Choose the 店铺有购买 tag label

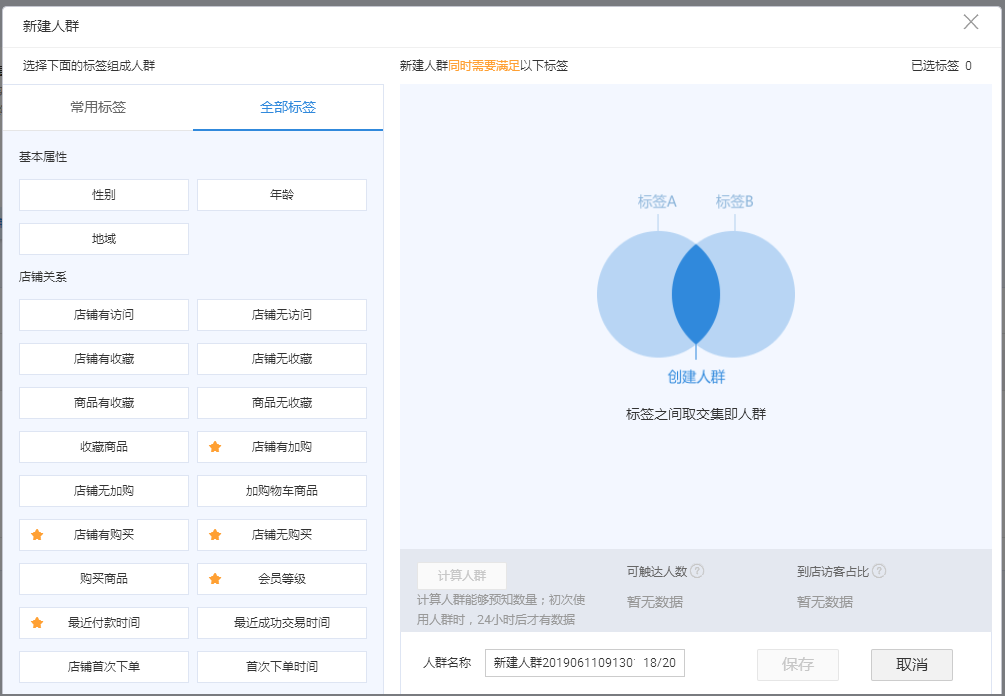click(104, 534)
